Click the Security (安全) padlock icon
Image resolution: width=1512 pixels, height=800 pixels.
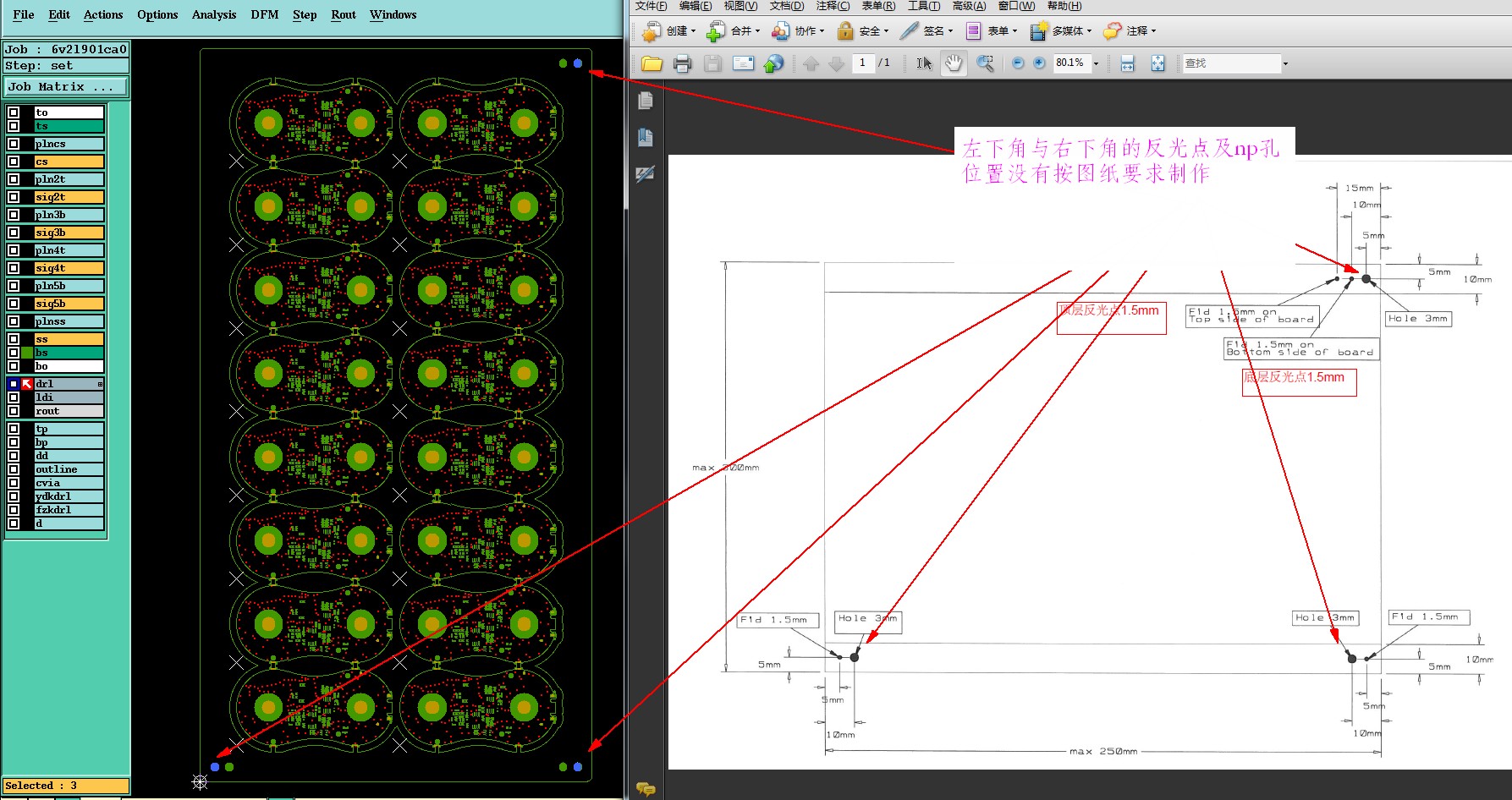click(x=845, y=31)
